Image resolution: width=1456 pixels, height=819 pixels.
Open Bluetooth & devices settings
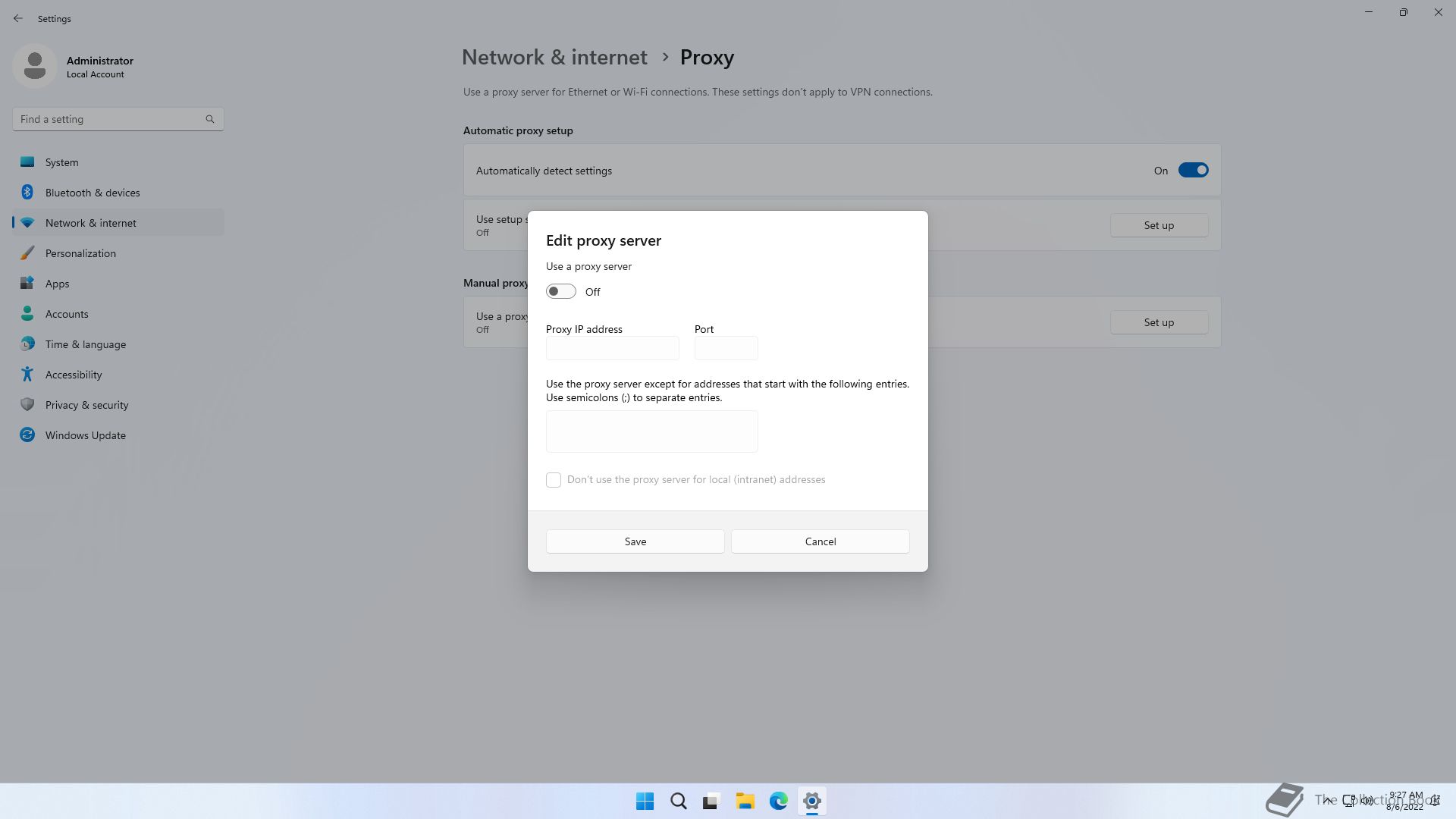click(x=92, y=193)
